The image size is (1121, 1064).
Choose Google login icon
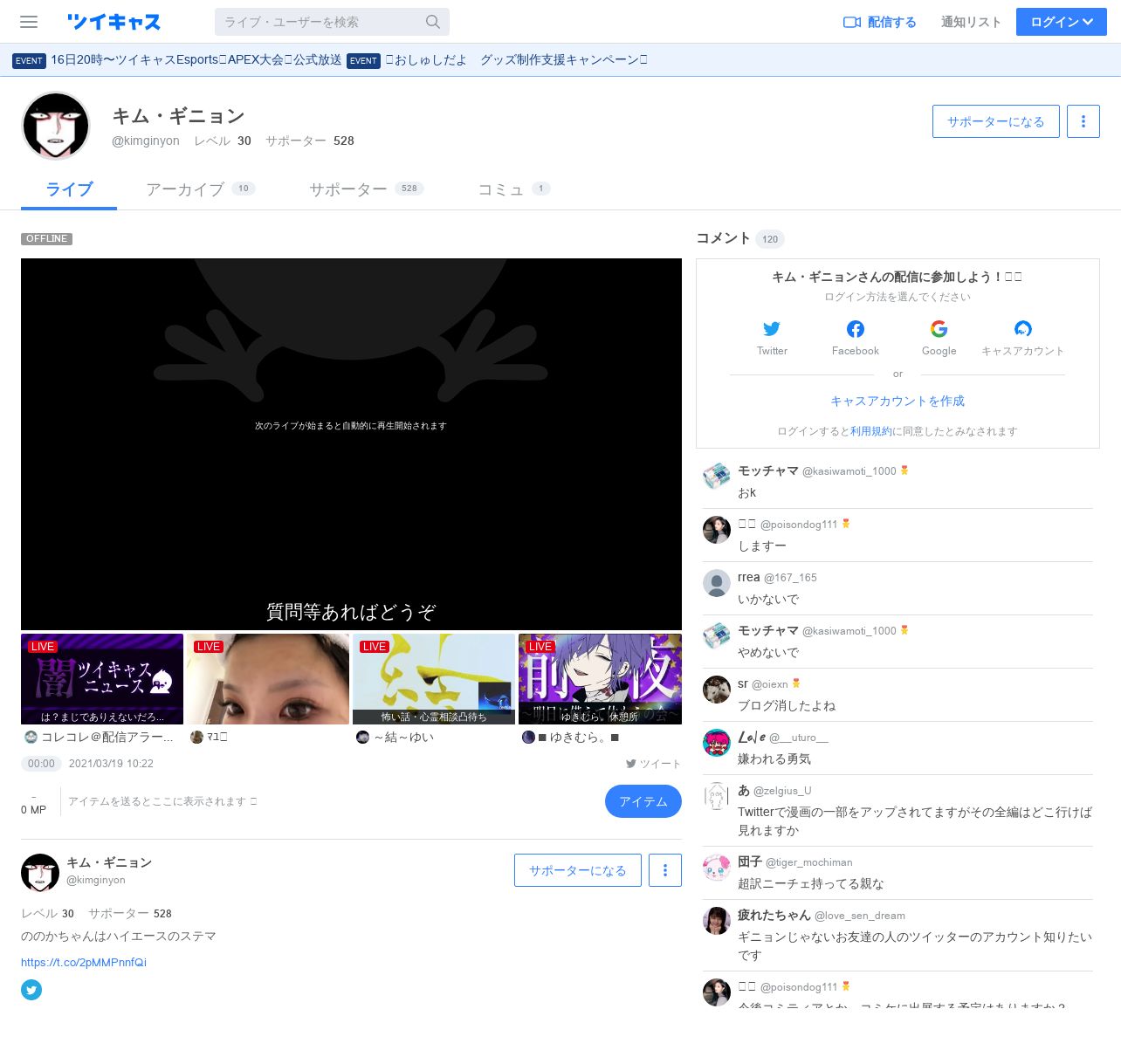(x=939, y=329)
